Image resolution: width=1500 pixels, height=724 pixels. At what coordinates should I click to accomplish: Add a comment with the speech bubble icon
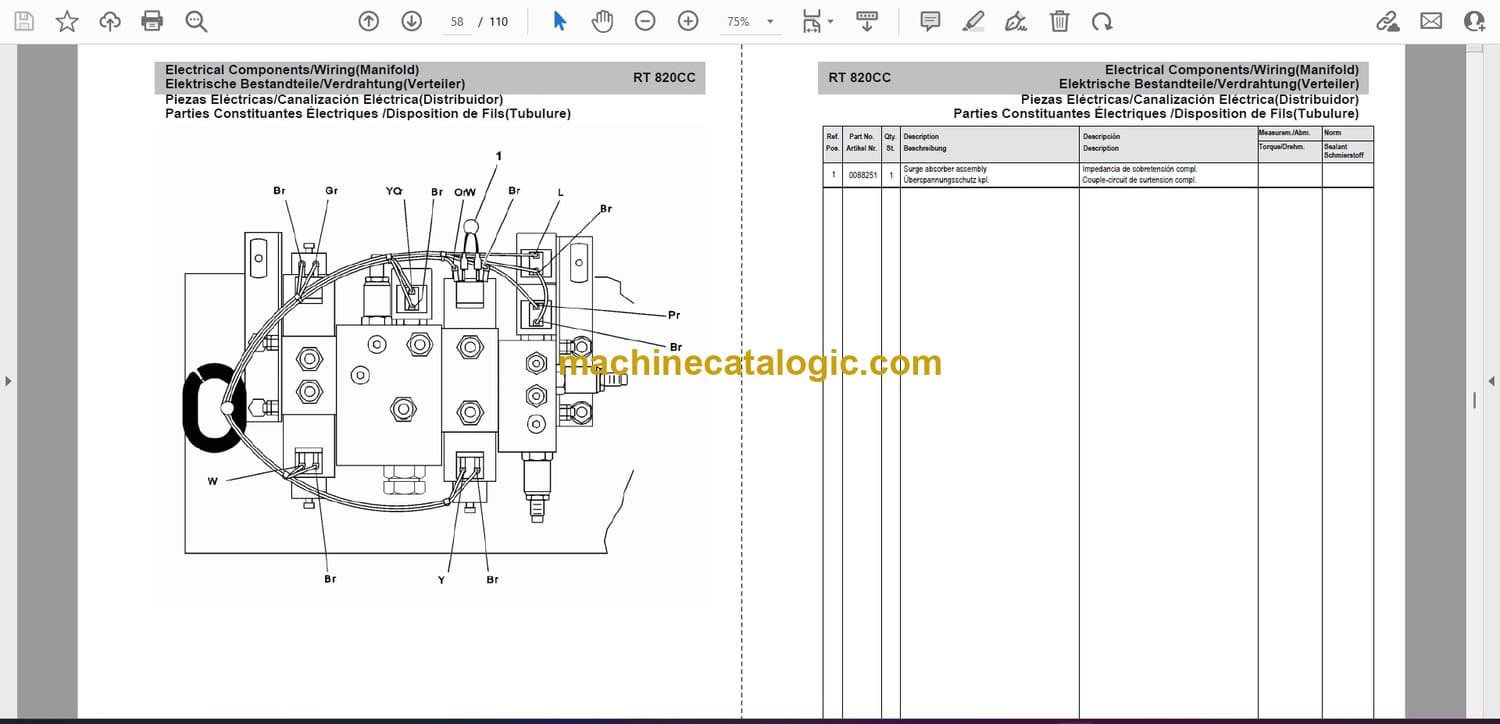(930, 21)
